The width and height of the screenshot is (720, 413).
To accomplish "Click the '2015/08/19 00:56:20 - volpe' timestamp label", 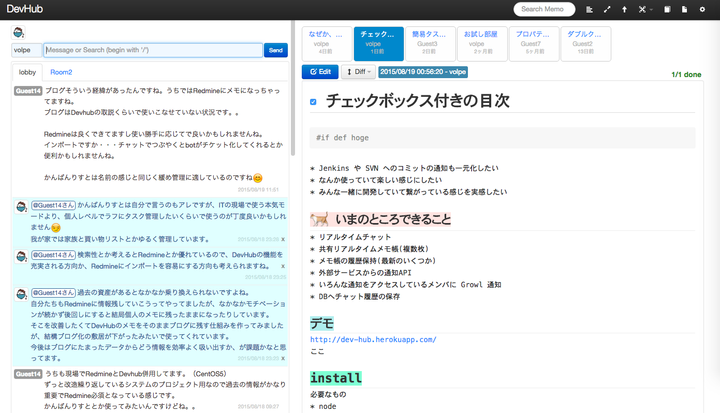I will (x=423, y=72).
